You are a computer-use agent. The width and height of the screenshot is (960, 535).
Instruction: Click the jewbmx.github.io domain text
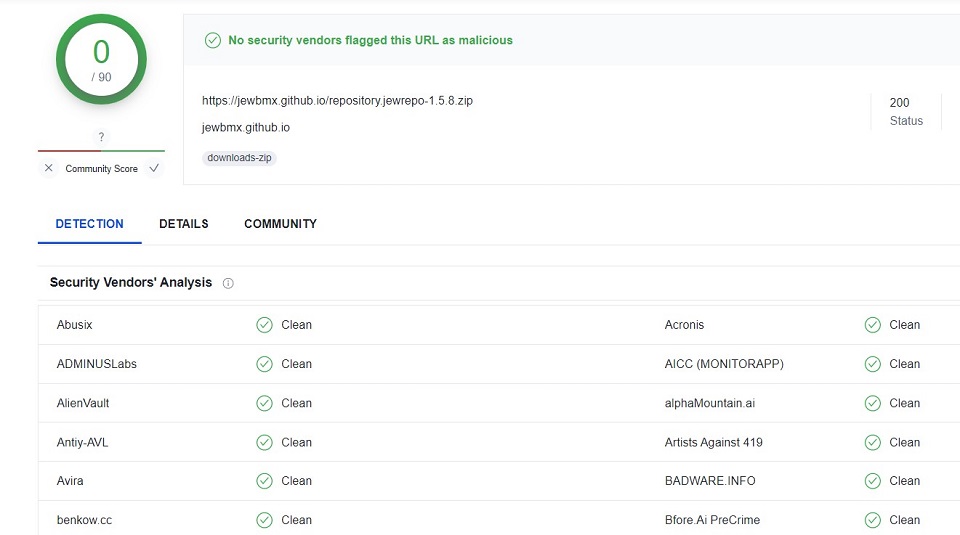click(246, 127)
